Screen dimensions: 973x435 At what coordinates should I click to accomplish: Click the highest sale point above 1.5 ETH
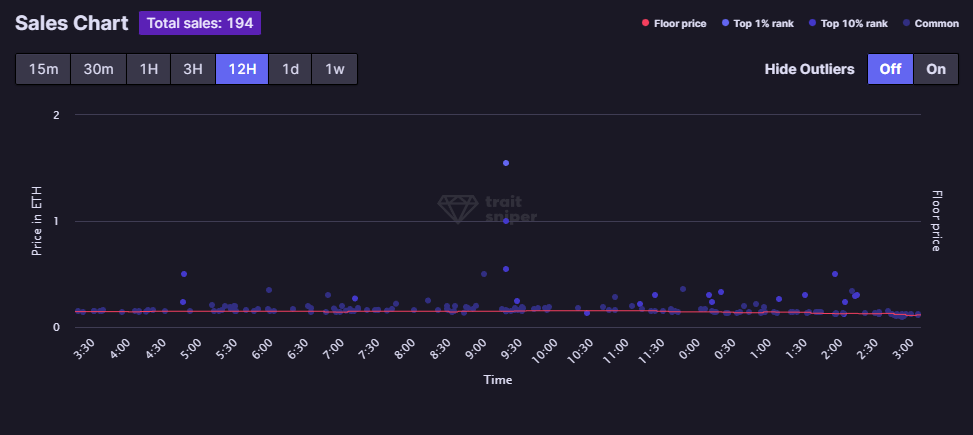pyautogui.click(x=506, y=163)
